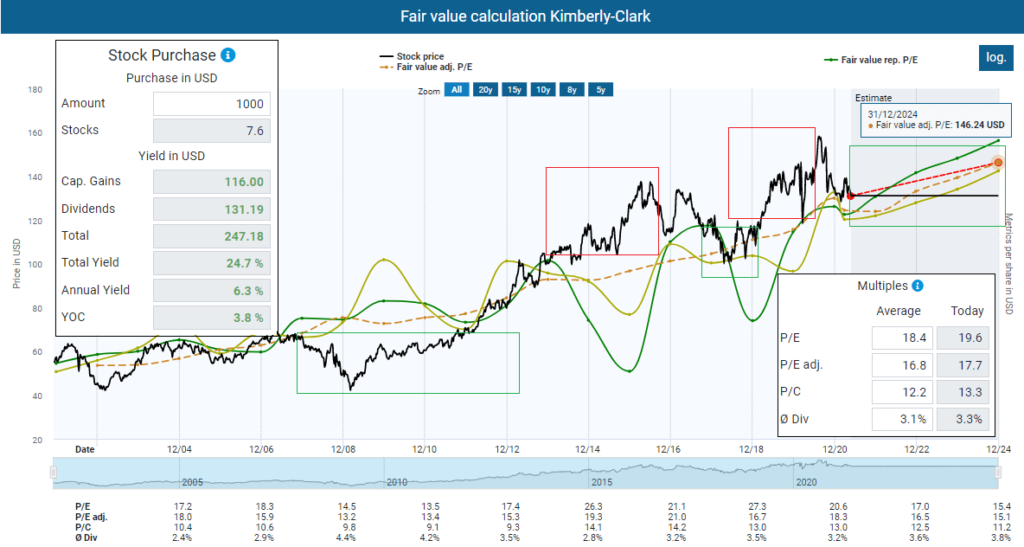Click the 12/08 date axis label
Viewport: 1024px width, 547px height.
coord(343,450)
